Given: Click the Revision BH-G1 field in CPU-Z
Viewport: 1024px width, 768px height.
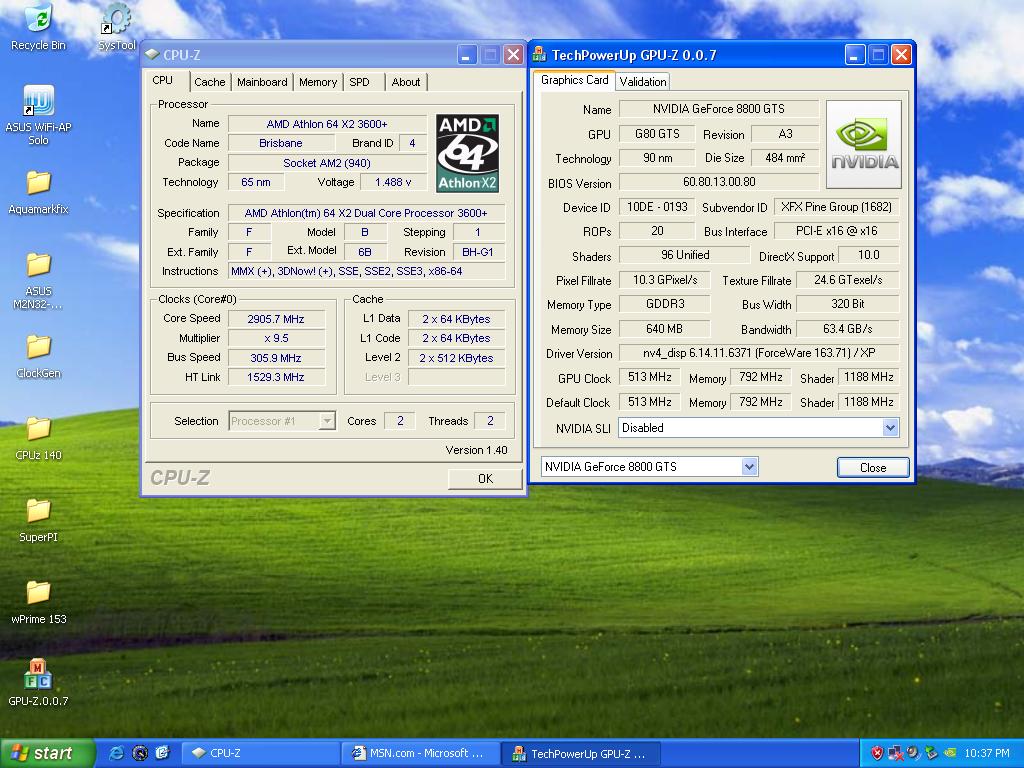Looking at the screenshot, I should [x=478, y=252].
